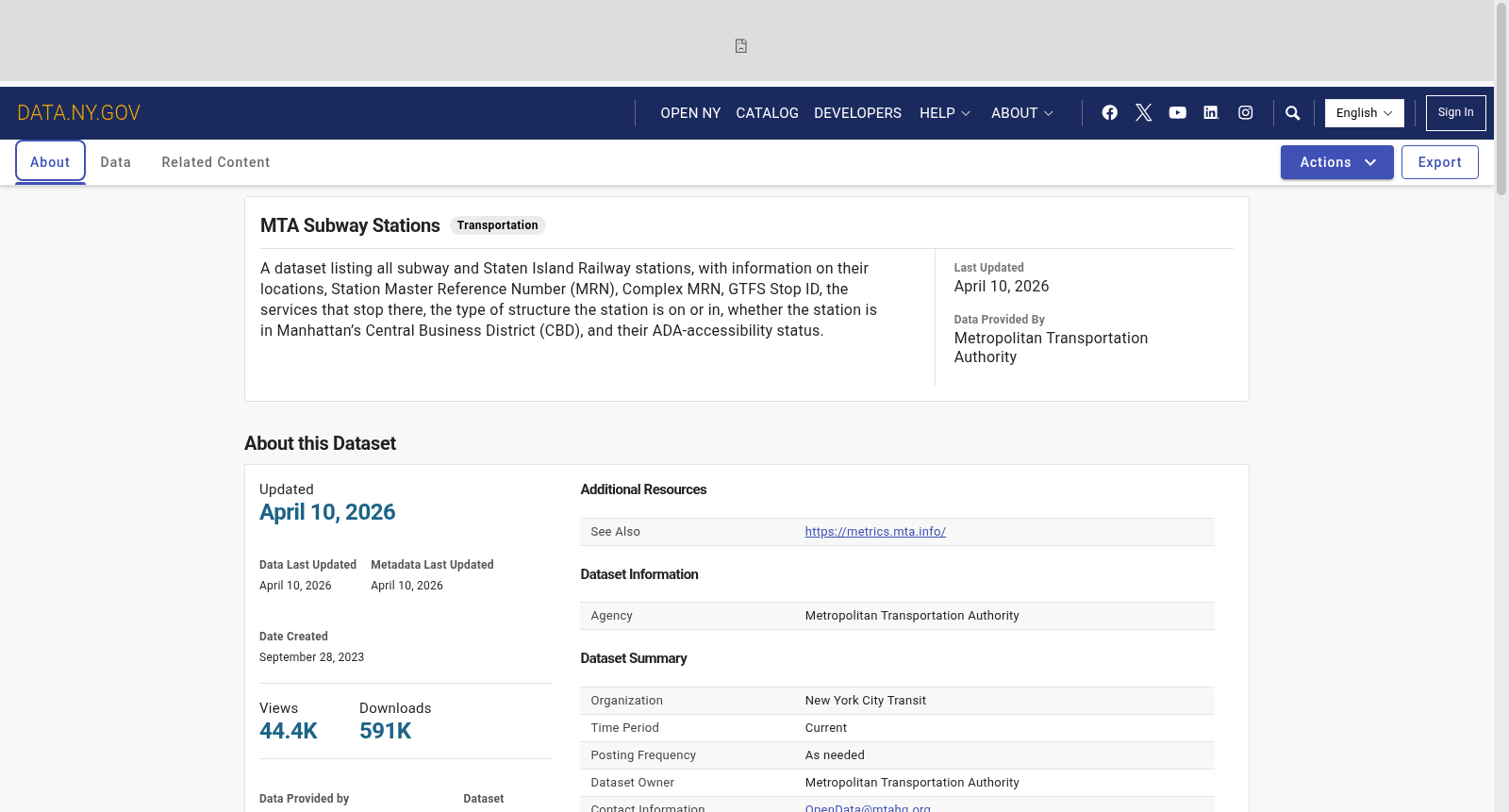Click the 'Data Provided By' label in header card

click(x=999, y=320)
